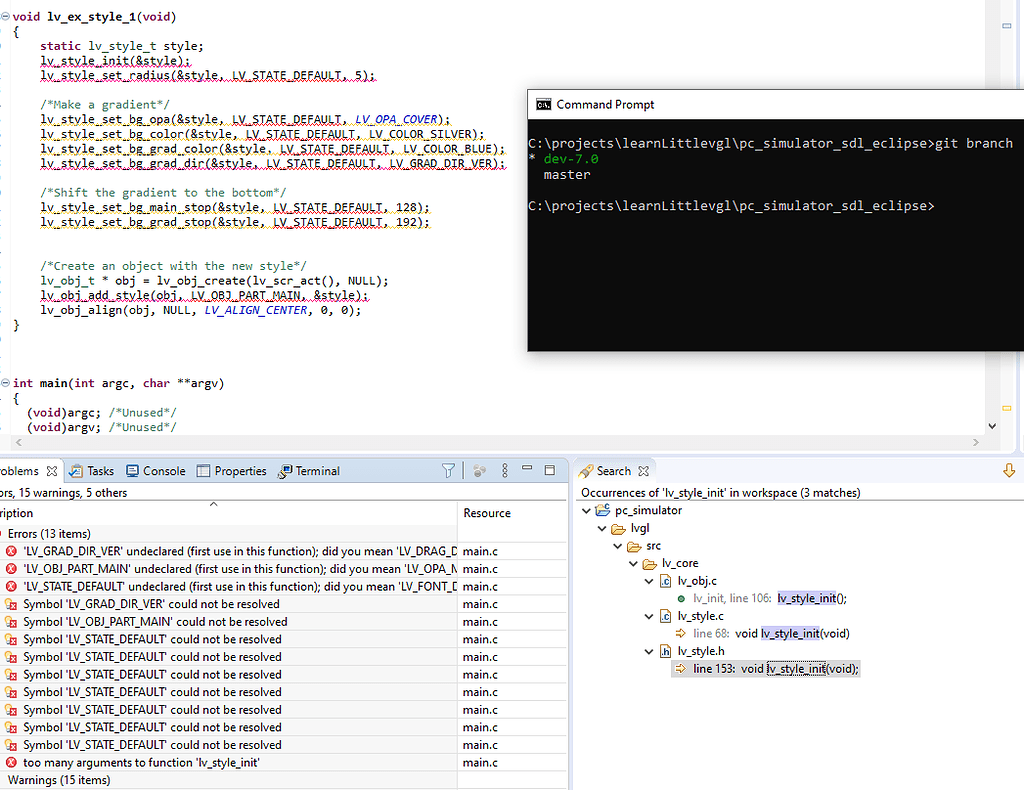Click the Problems filter funnel icon
The image size is (1024, 790).
coord(448,471)
